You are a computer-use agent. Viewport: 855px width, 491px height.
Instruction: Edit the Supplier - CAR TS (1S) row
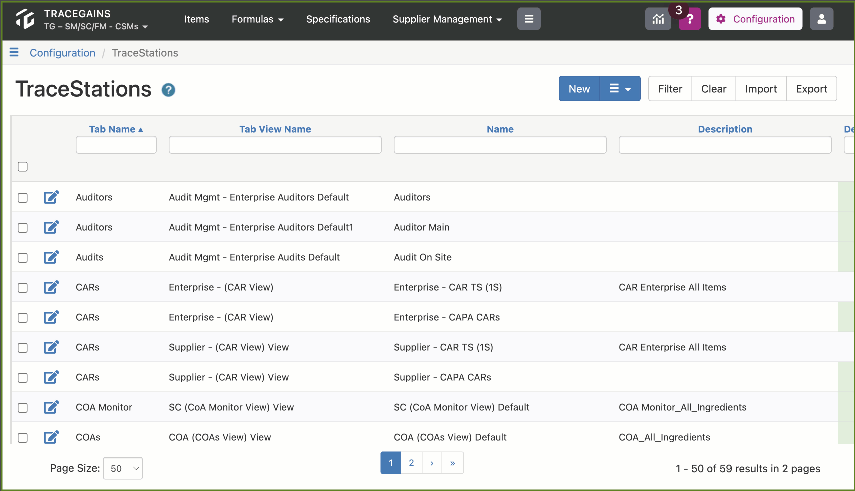[51, 347]
